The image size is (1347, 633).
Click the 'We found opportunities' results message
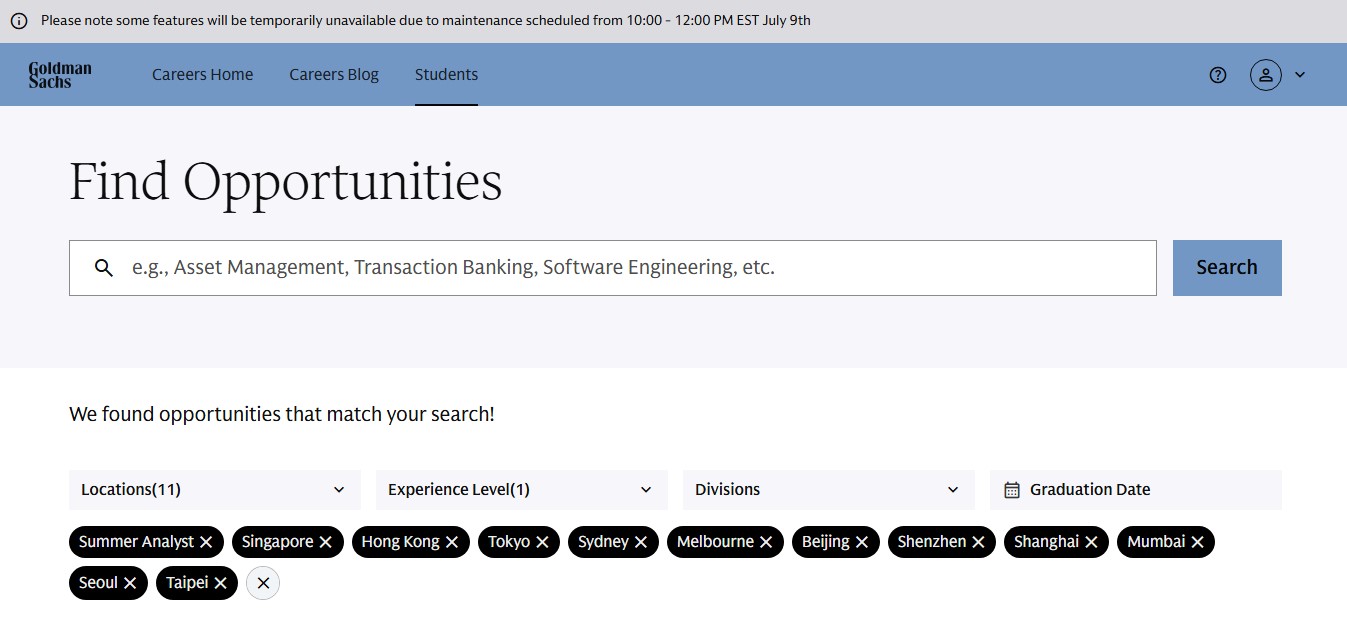tap(282, 414)
